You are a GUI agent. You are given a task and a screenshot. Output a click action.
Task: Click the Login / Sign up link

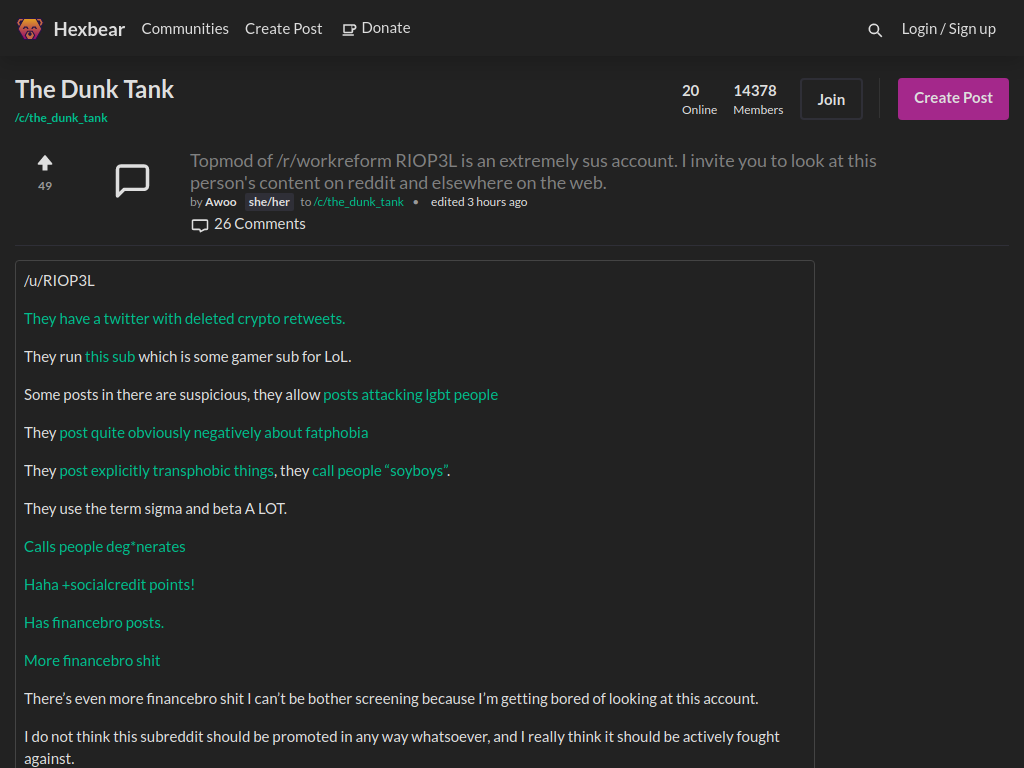pyautogui.click(x=948, y=29)
